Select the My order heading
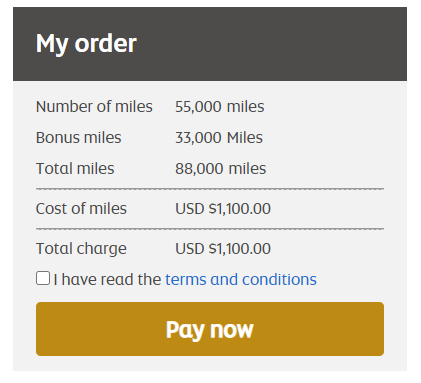This screenshot has height=383, width=421. coord(86,44)
